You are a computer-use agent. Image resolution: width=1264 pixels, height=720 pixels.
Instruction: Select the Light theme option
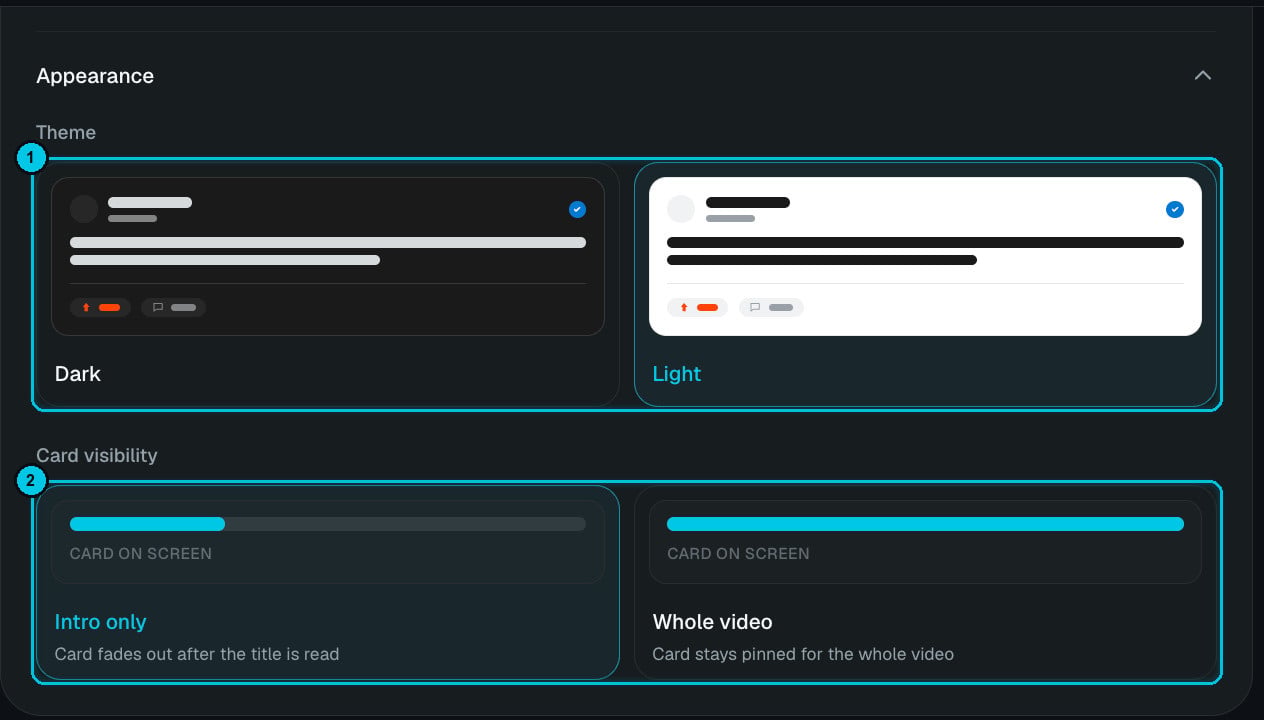pos(925,285)
